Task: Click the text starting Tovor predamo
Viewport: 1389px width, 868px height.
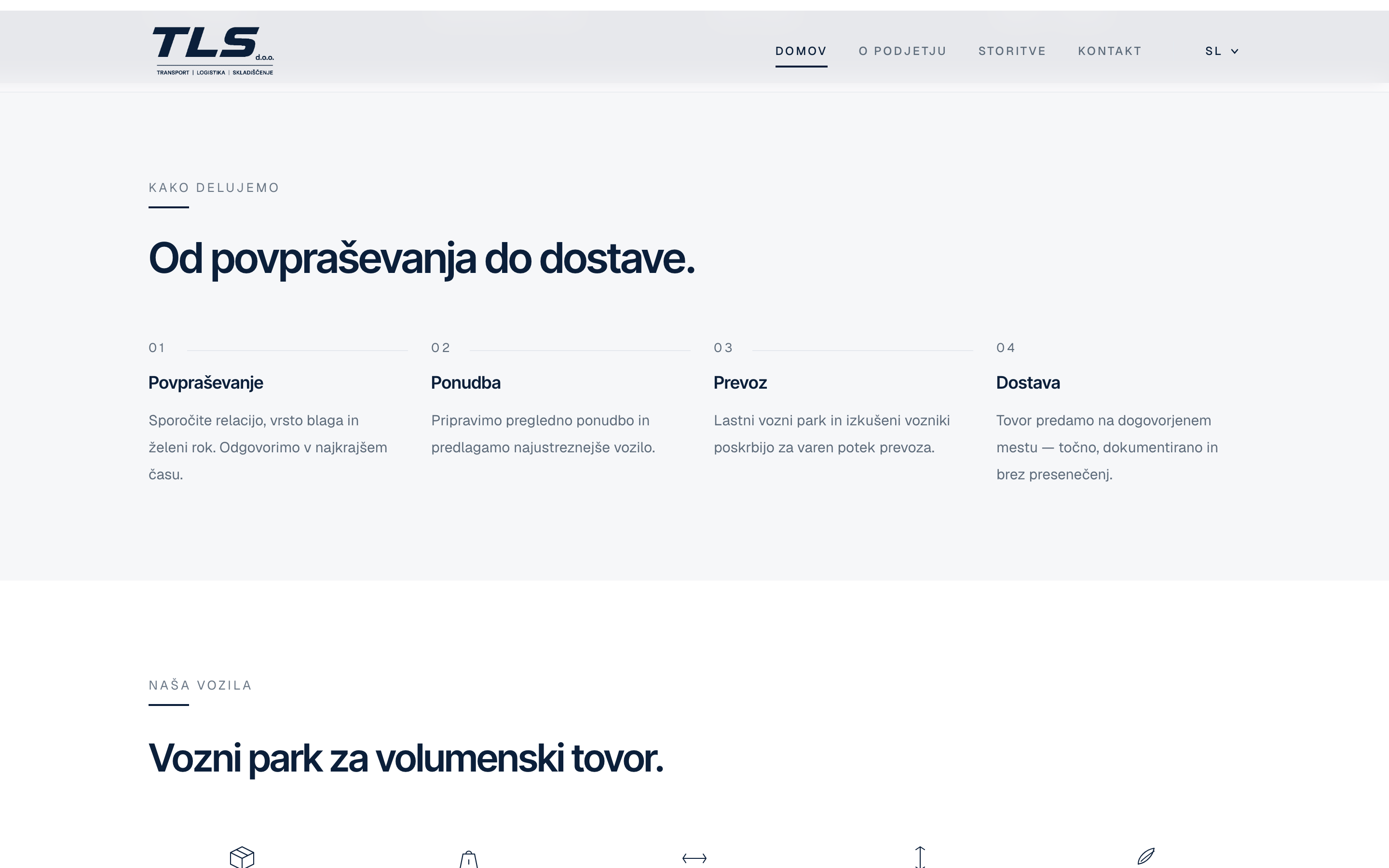Action: click(x=1107, y=447)
